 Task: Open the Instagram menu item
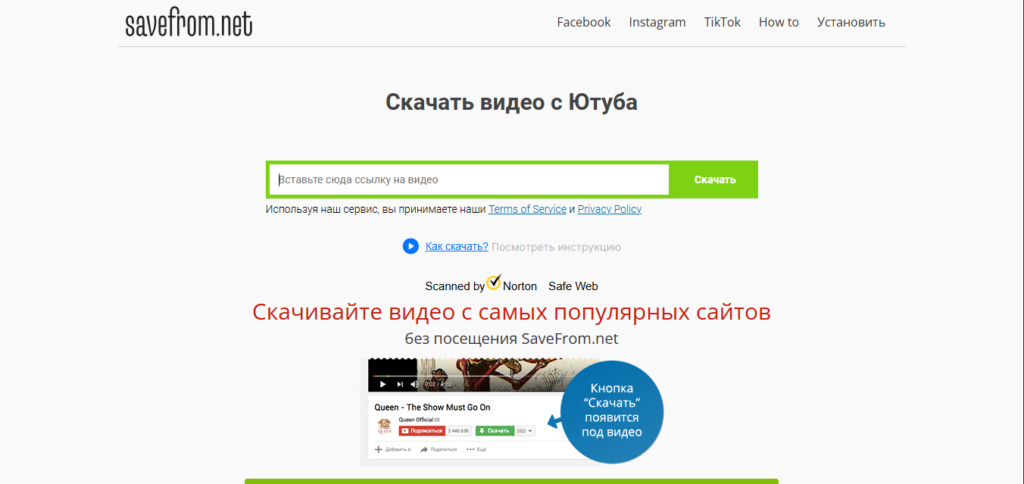pyautogui.click(x=657, y=22)
